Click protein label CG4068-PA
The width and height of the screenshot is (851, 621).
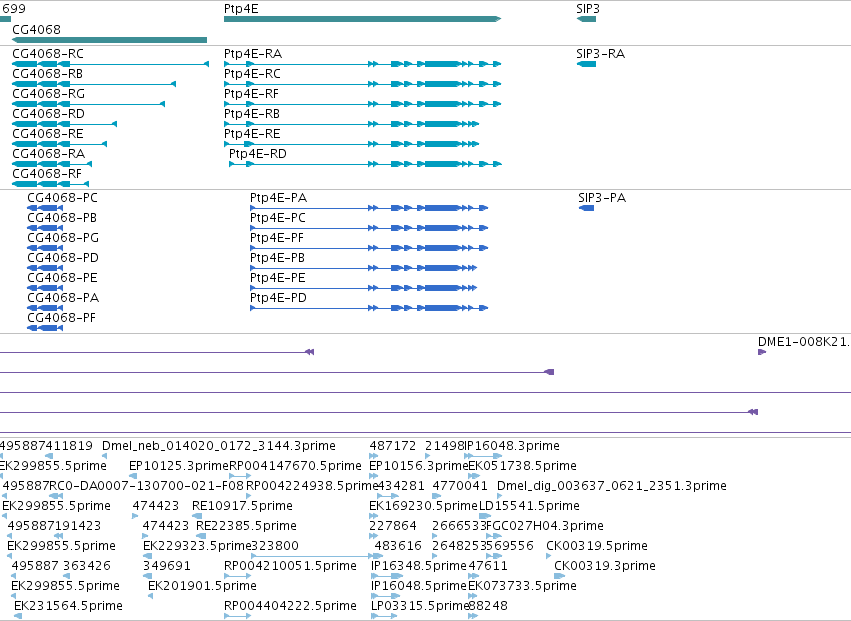tap(63, 297)
